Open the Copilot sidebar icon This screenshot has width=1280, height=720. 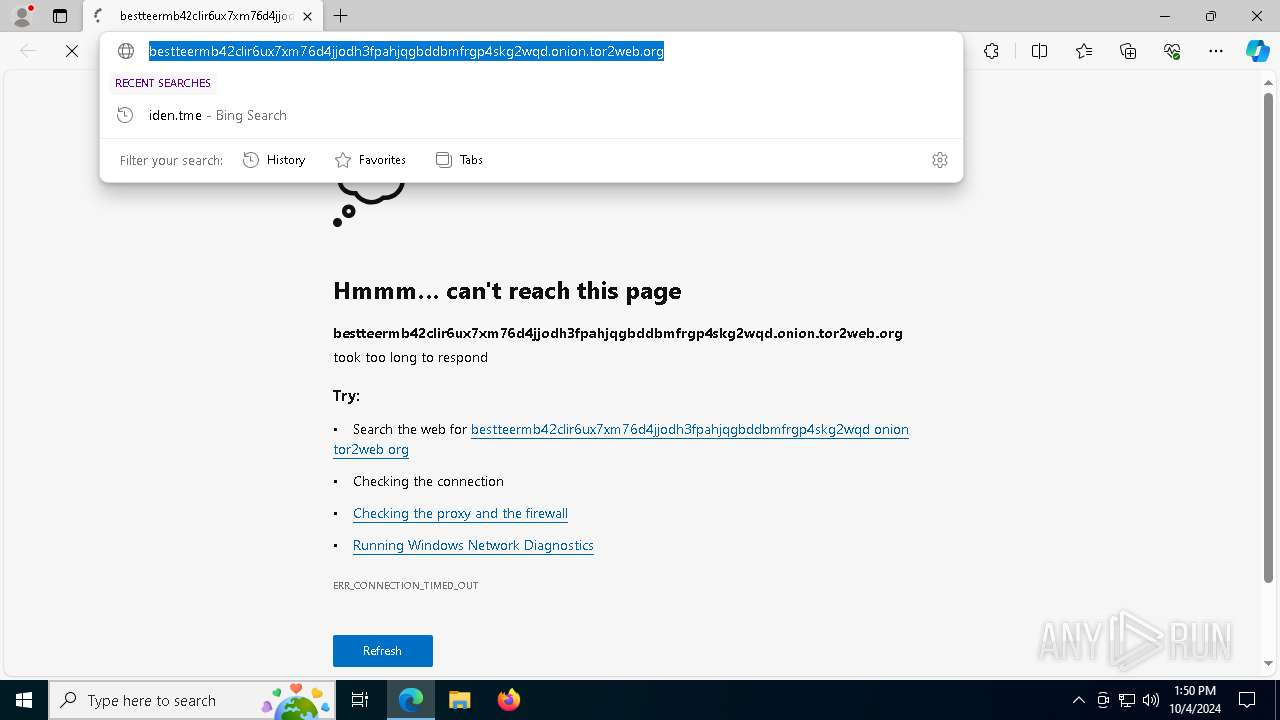point(1257,51)
